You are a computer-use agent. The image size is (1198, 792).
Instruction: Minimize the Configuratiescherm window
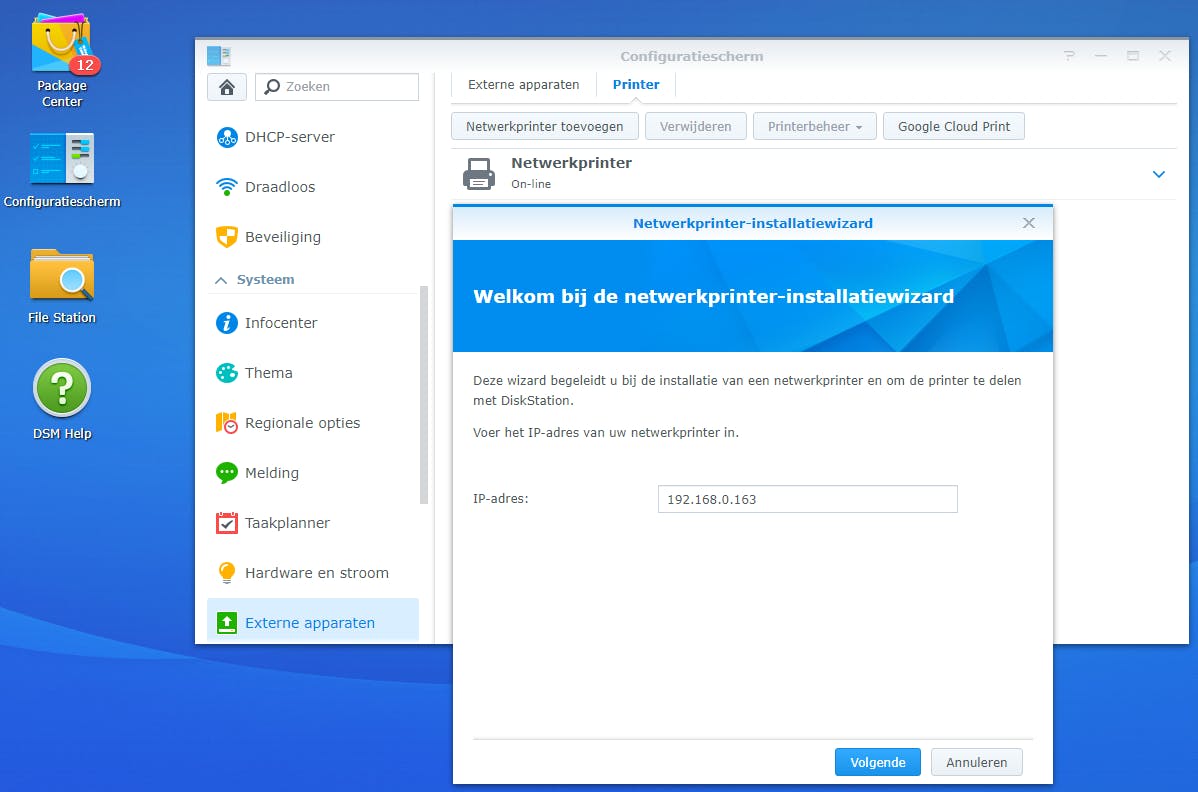click(1100, 56)
